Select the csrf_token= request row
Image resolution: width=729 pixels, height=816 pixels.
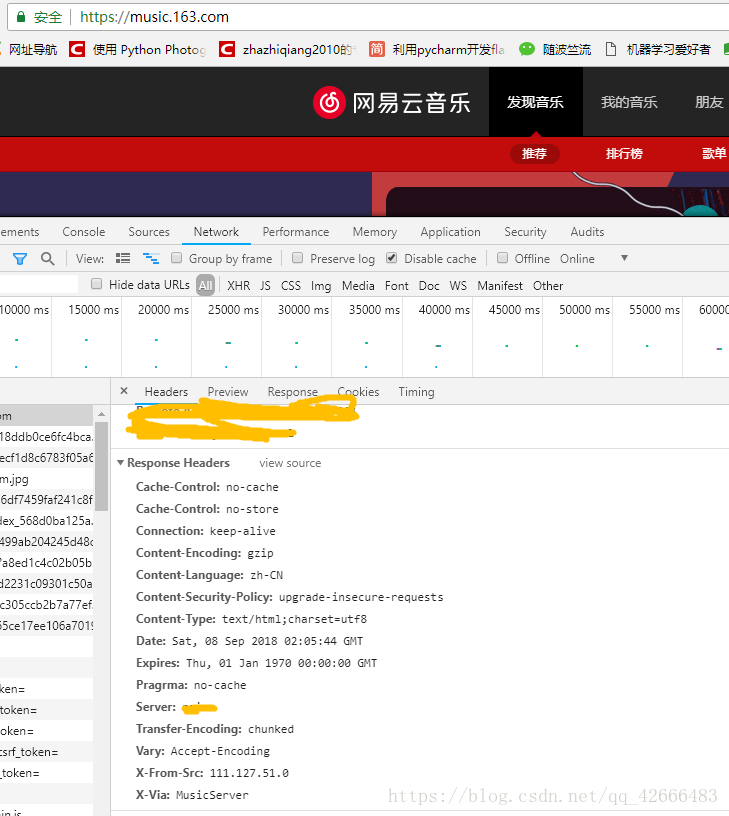(46, 751)
